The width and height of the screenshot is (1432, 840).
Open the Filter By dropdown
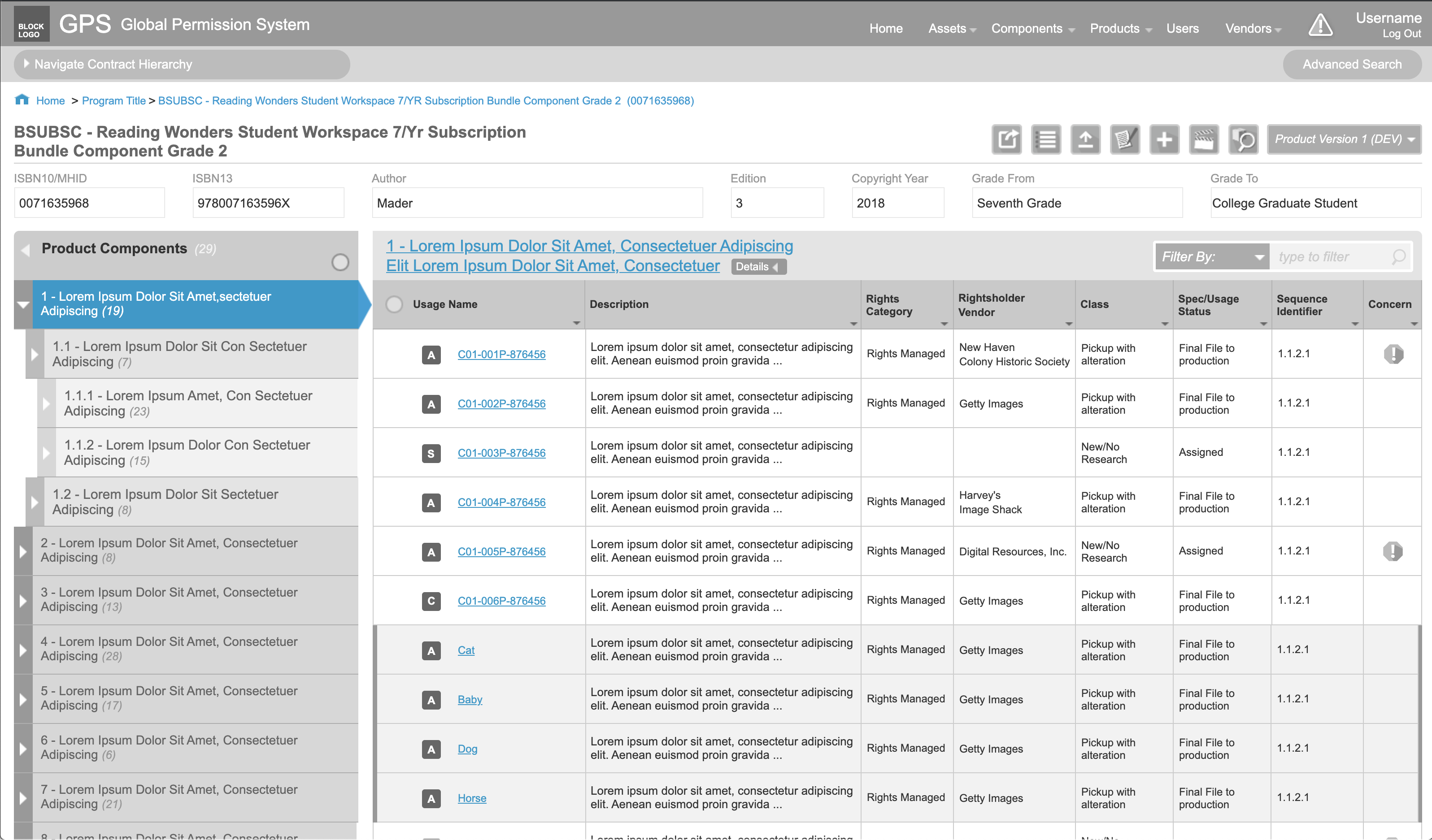[1212, 257]
